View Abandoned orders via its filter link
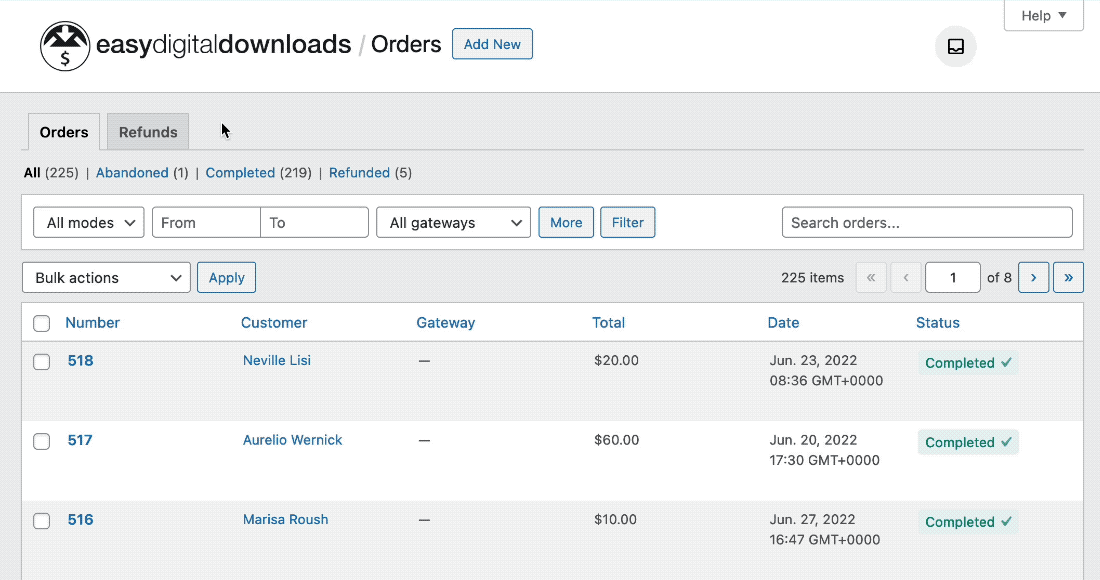 coord(132,172)
